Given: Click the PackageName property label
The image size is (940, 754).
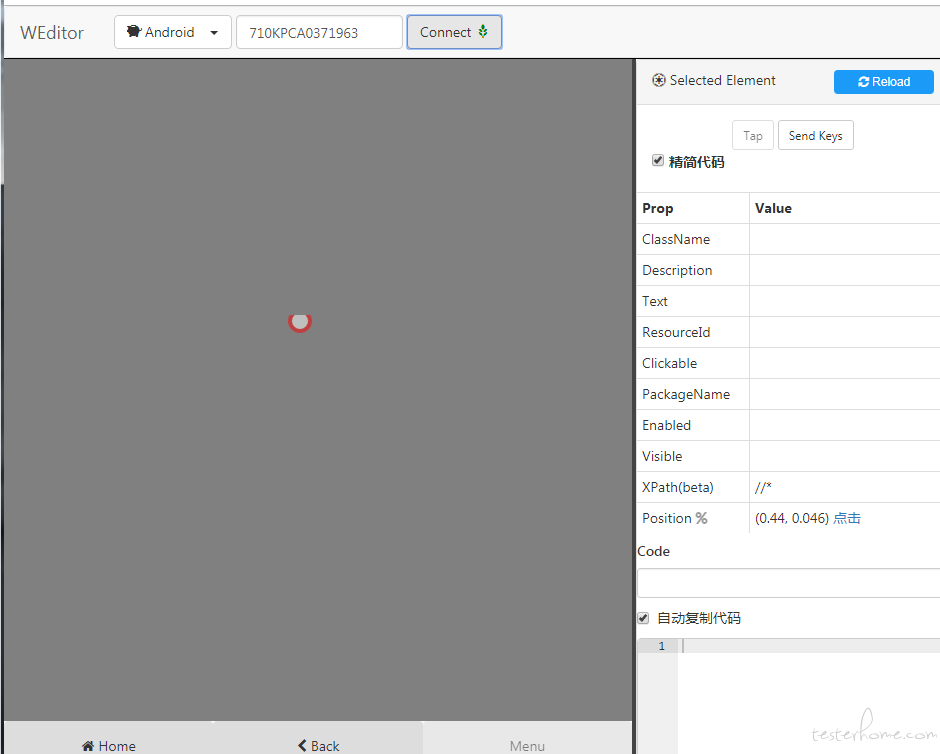Looking at the screenshot, I should [686, 394].
